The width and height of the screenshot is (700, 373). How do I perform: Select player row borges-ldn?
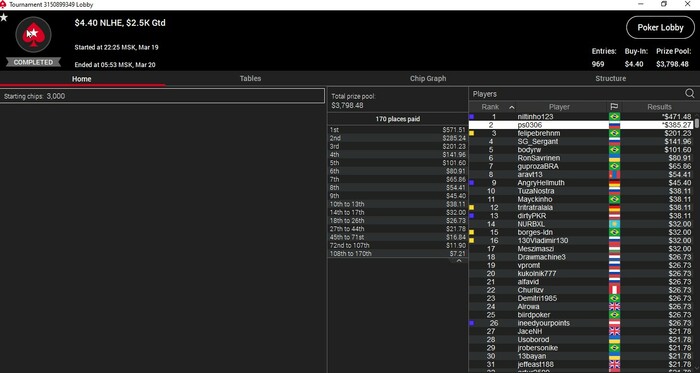(x=582, y=232)
